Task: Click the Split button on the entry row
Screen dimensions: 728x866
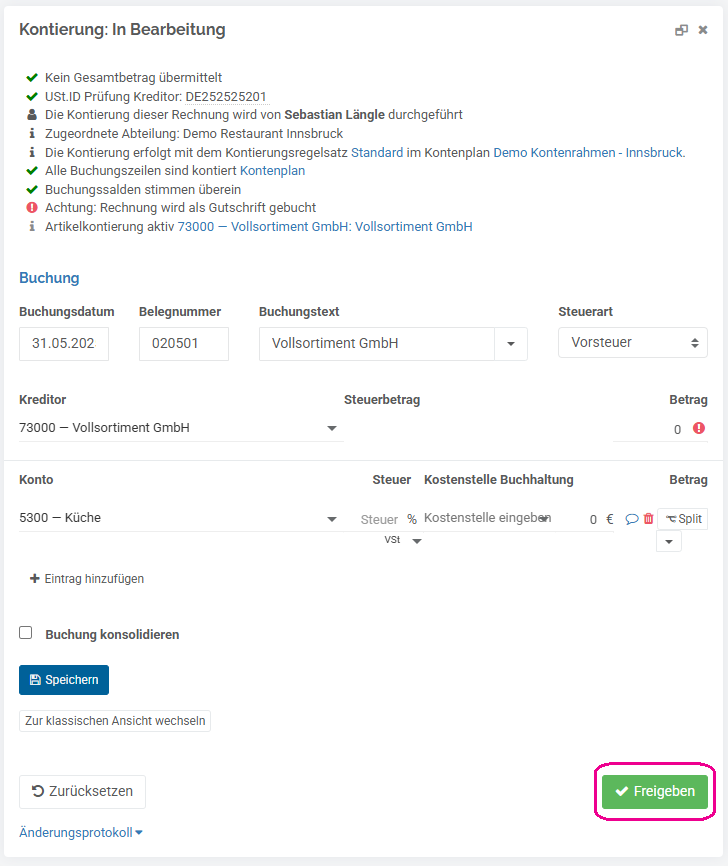Action: (683, 519)
